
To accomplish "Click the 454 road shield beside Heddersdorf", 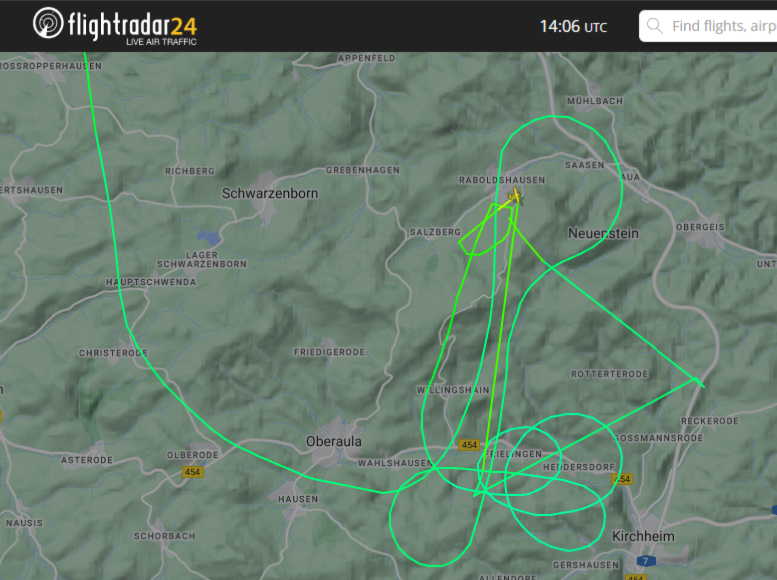I will pyautogui.click(x=622, y=479).
